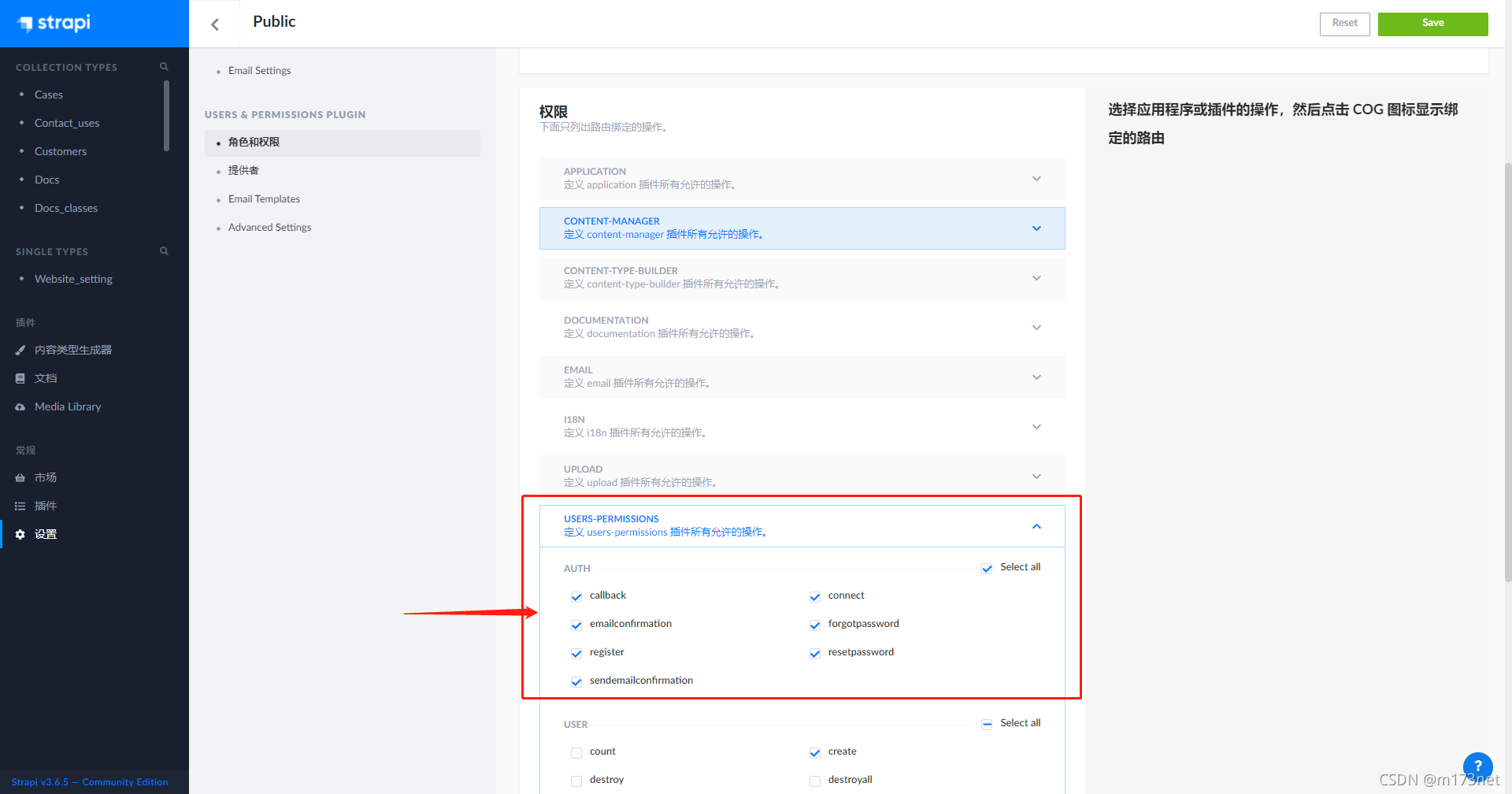Toggle Select all for AUTH
Image resolution: width=1512 pixels, height=794 pixels.
point(987,568)
